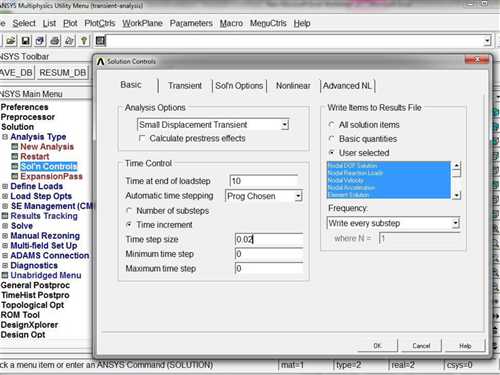Open the MenuCtrls menu
This screenshot has height=375, width=500.
(x=268, y=23)
